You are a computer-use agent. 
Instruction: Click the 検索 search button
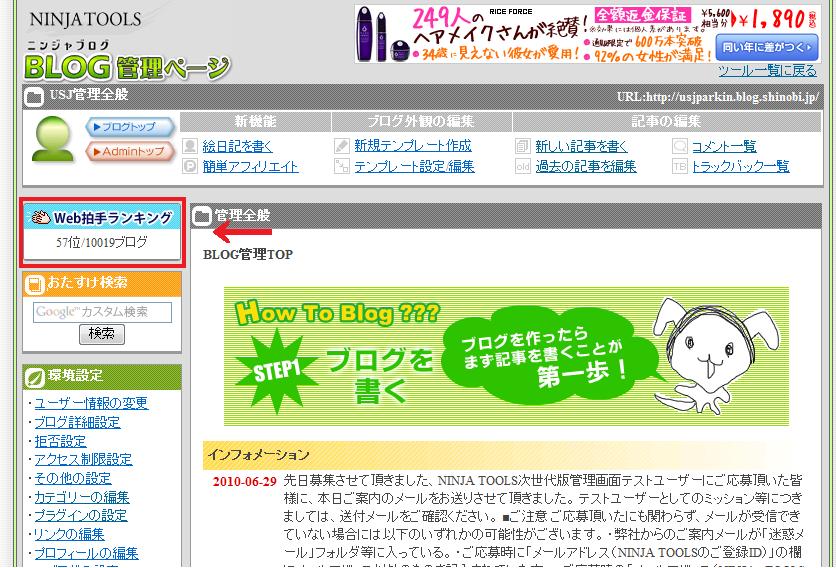(102, 334)
